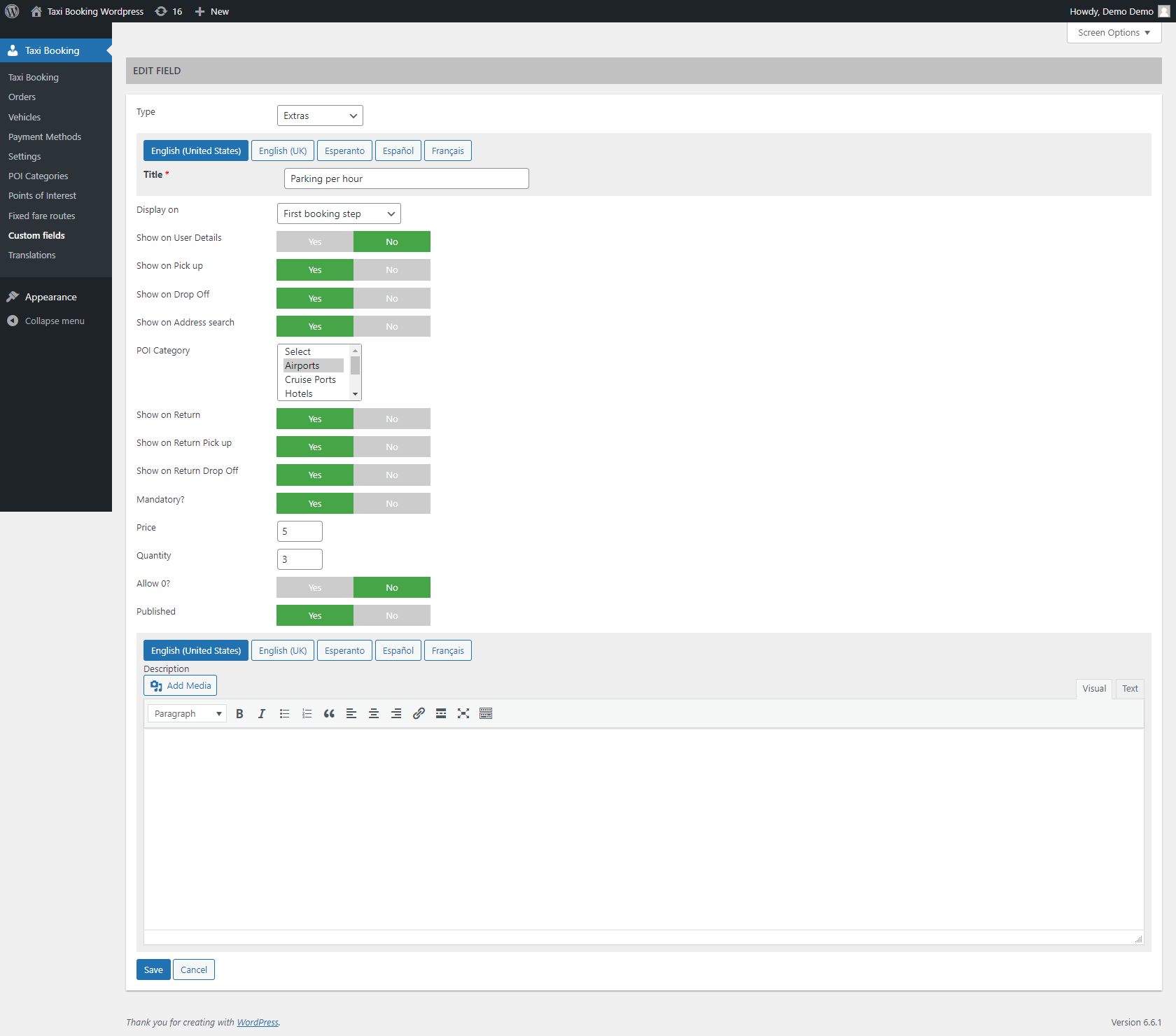Click the WordPress logo icon
This screenshot has width=1176, height=1036.
pyautogui.click(x=12, y=11)
